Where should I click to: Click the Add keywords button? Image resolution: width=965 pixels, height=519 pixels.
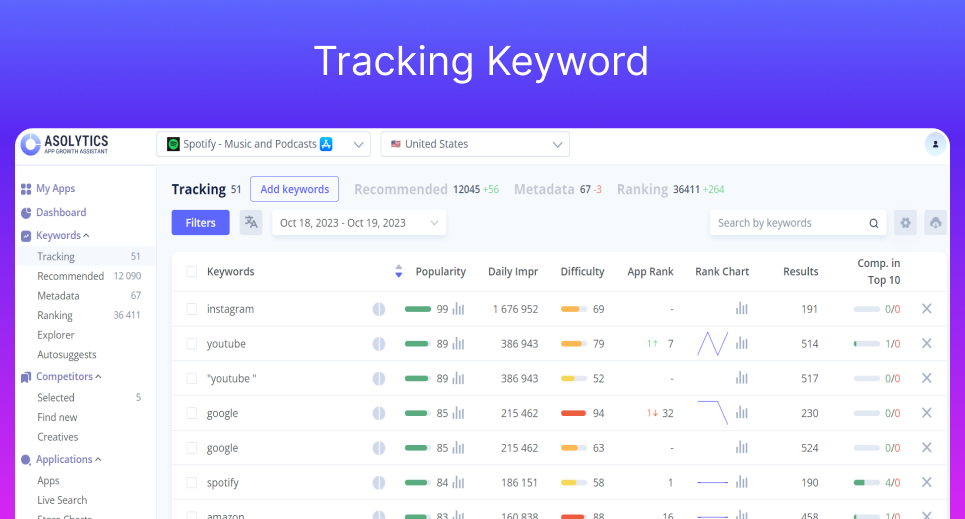[x=294, y=189]
